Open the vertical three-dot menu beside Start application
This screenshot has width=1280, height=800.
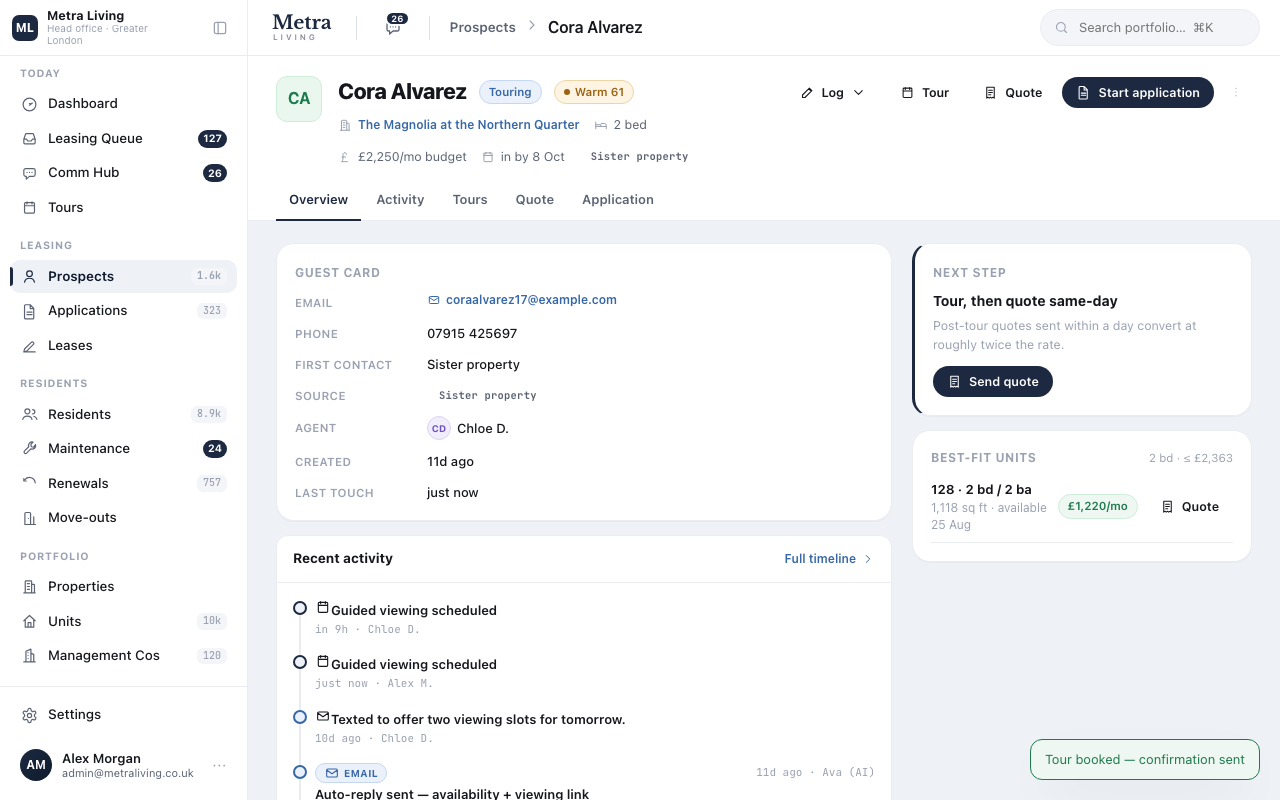[x=1236, y=92]
